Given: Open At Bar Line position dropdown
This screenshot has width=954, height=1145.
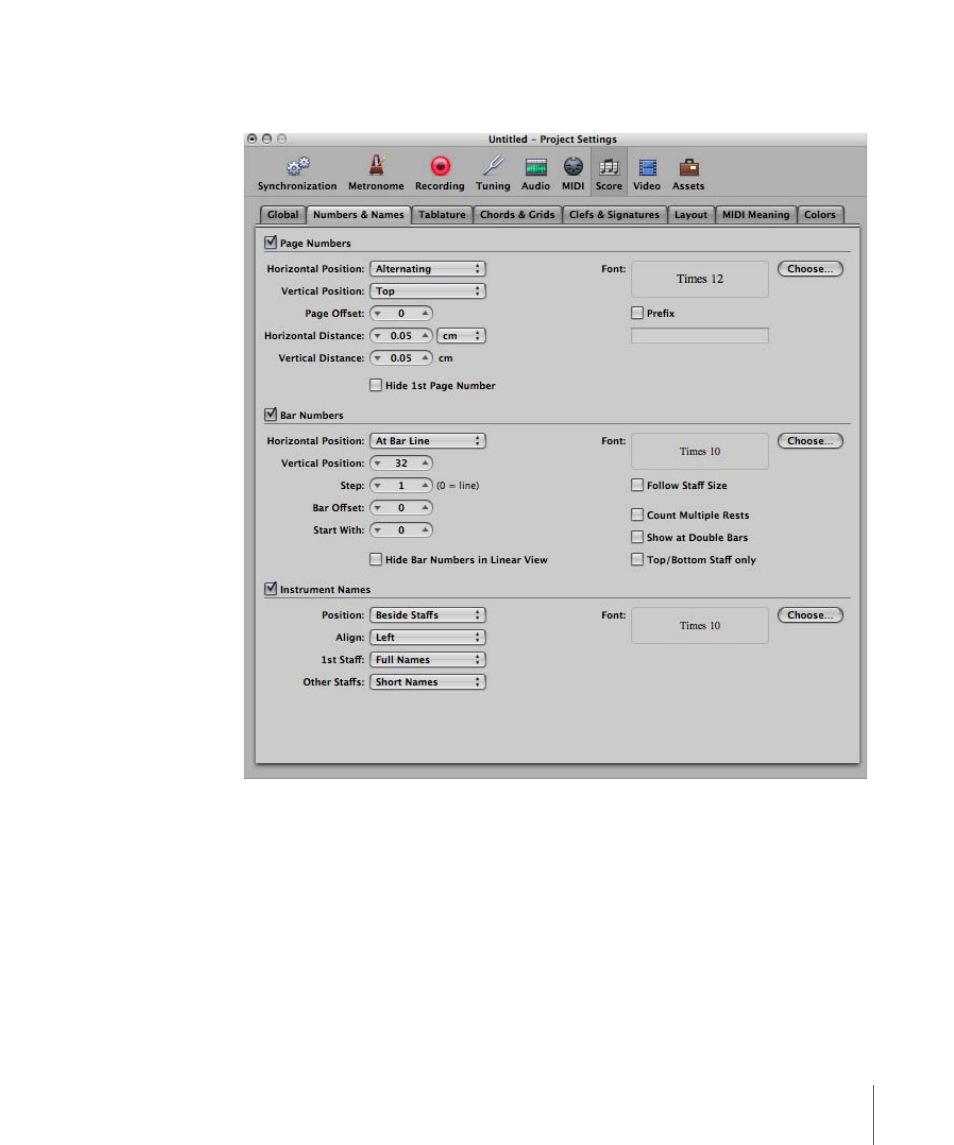Looking at the screenshot, I should [427, 441].
